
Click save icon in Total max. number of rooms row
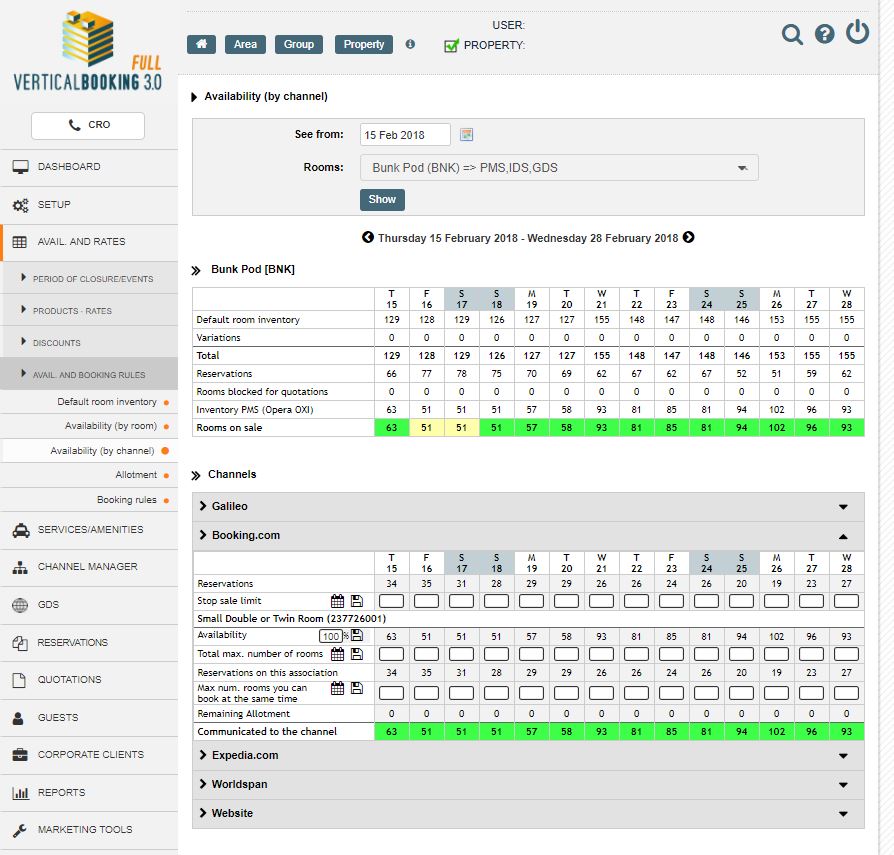357,654
